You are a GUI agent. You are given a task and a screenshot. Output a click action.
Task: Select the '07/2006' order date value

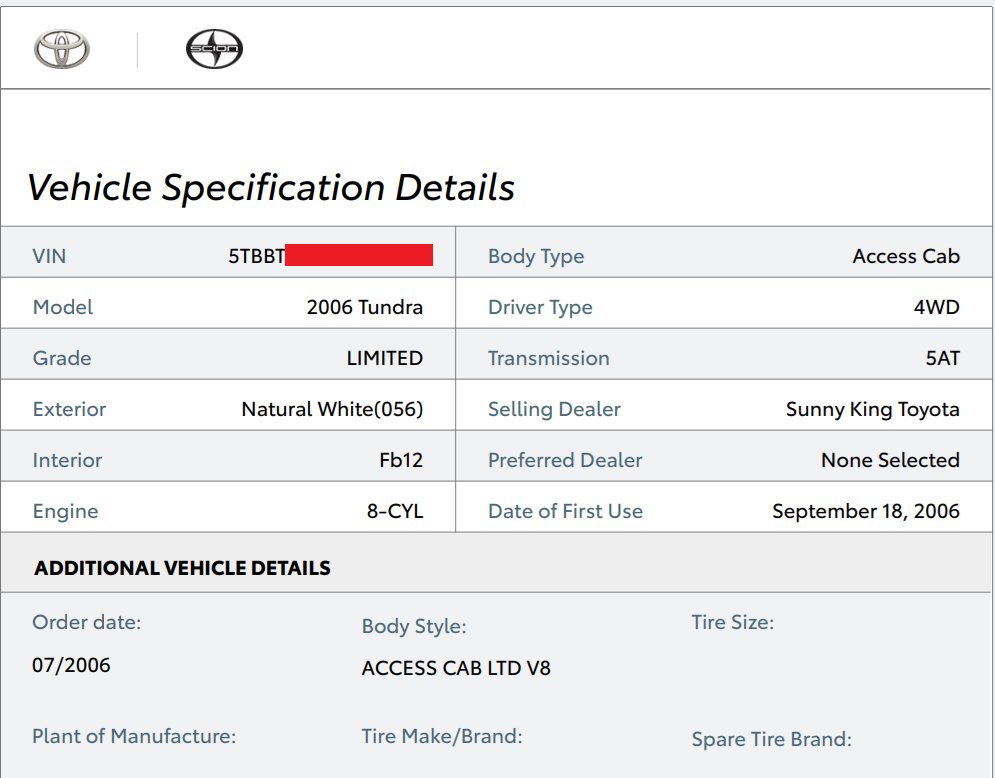(x=71, y=665)
